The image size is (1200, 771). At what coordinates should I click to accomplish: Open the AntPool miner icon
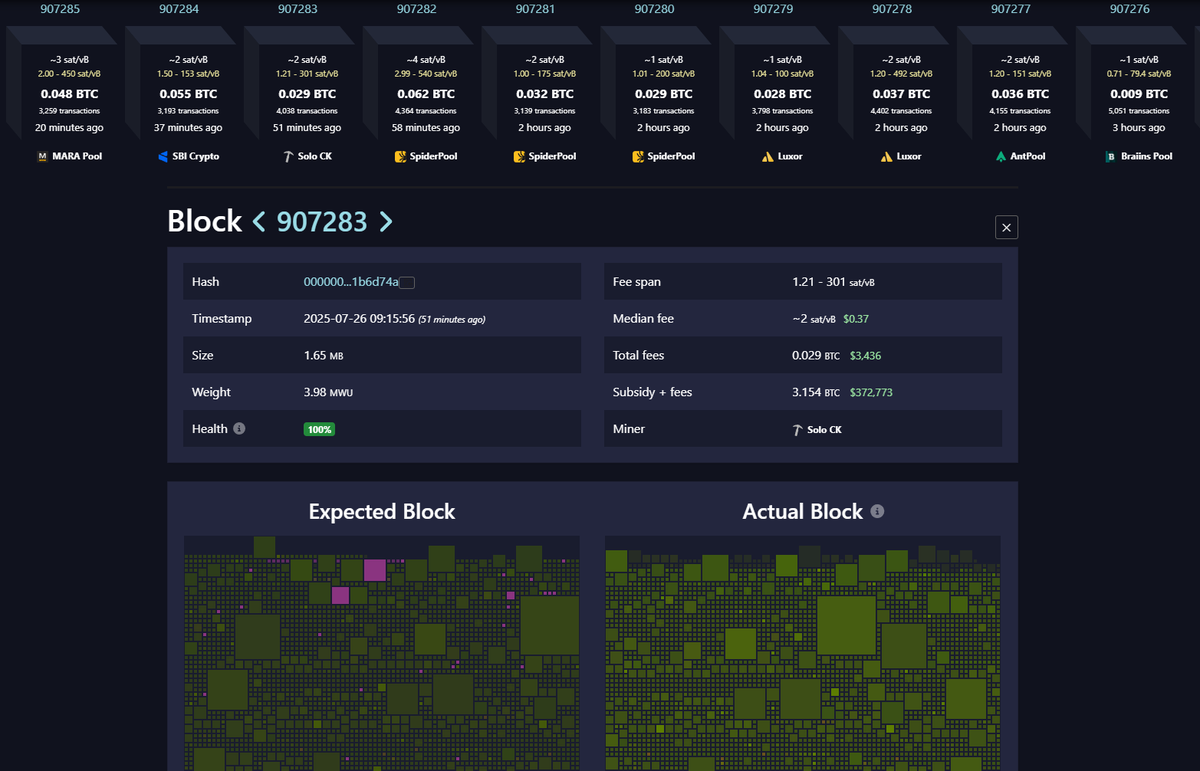pos(1001,157)
